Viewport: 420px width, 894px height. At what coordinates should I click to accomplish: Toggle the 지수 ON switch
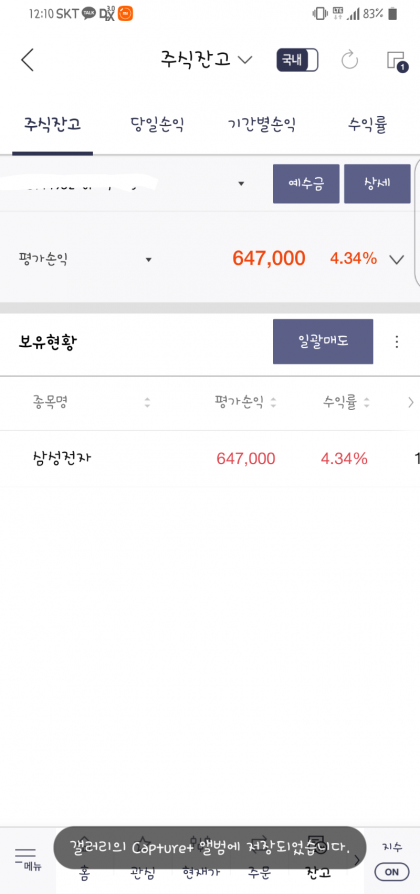tap(392, 871)
